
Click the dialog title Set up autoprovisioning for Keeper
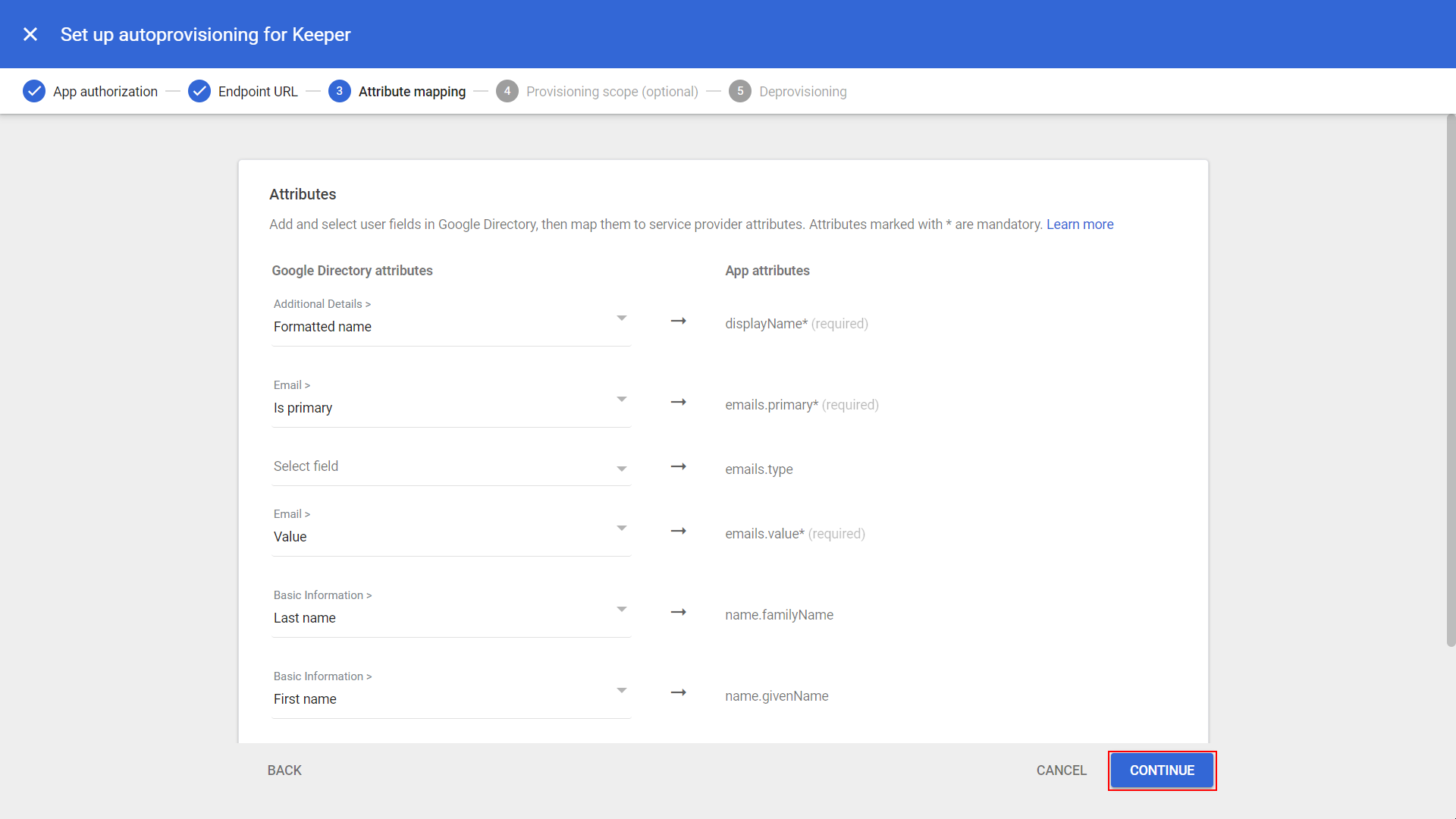206,34
